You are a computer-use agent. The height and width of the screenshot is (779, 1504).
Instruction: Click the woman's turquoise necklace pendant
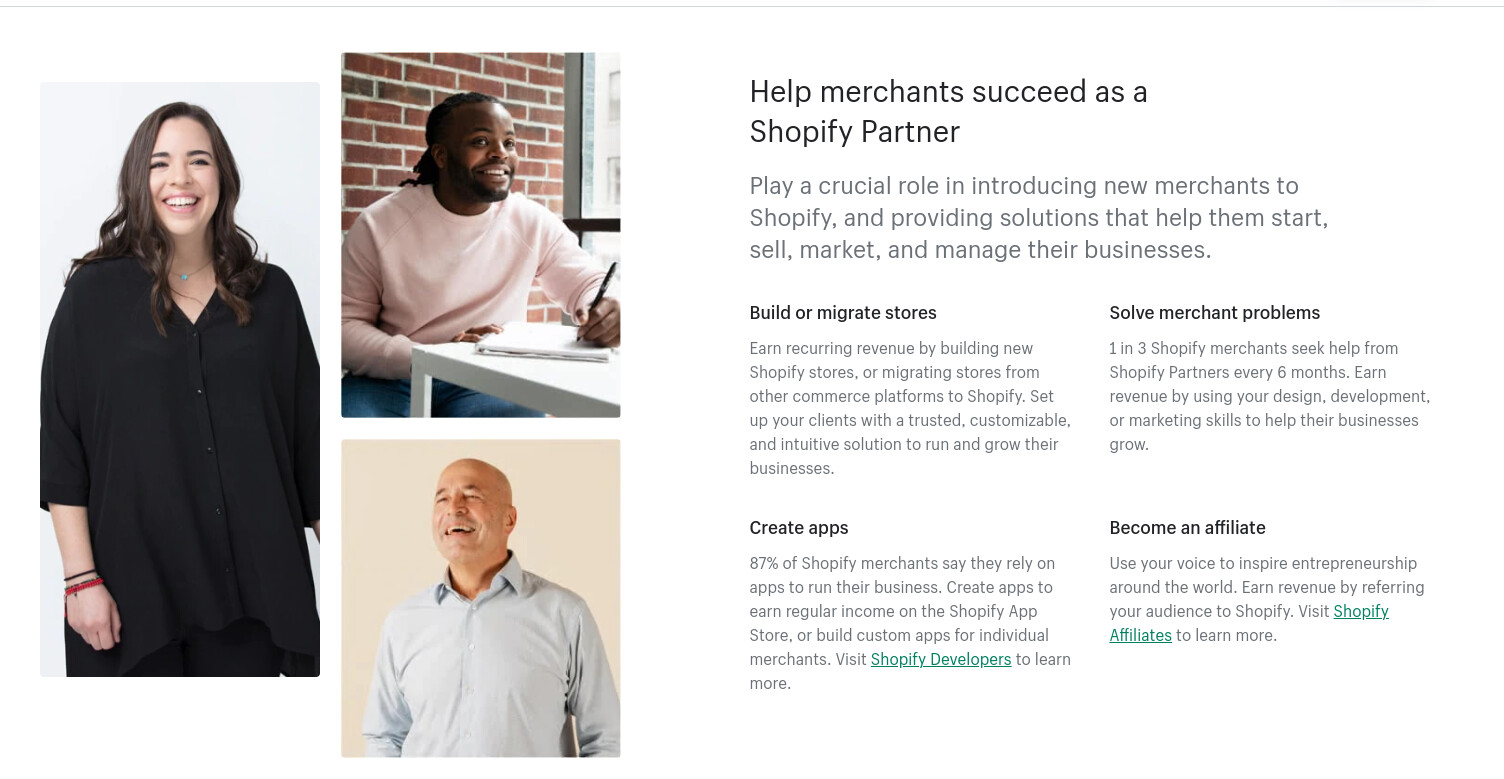click(183, 276)
